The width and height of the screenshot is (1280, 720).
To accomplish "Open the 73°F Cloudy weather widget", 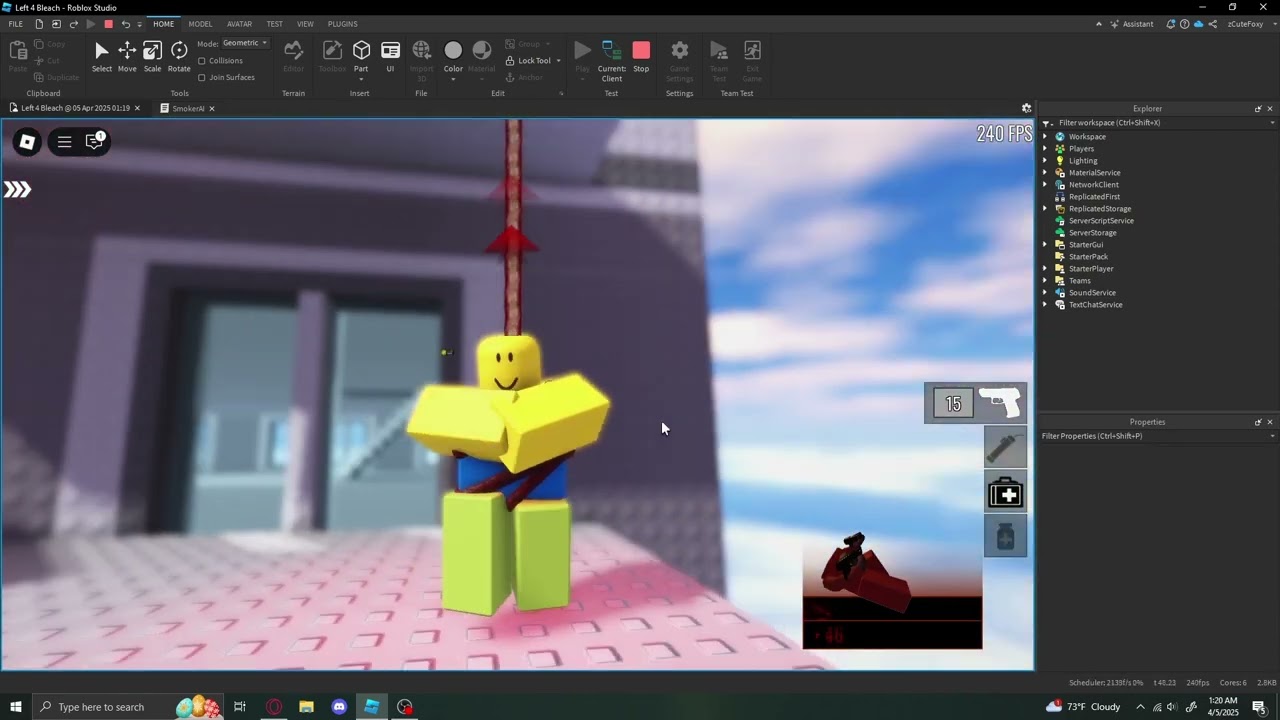I will pos(1083,707).
